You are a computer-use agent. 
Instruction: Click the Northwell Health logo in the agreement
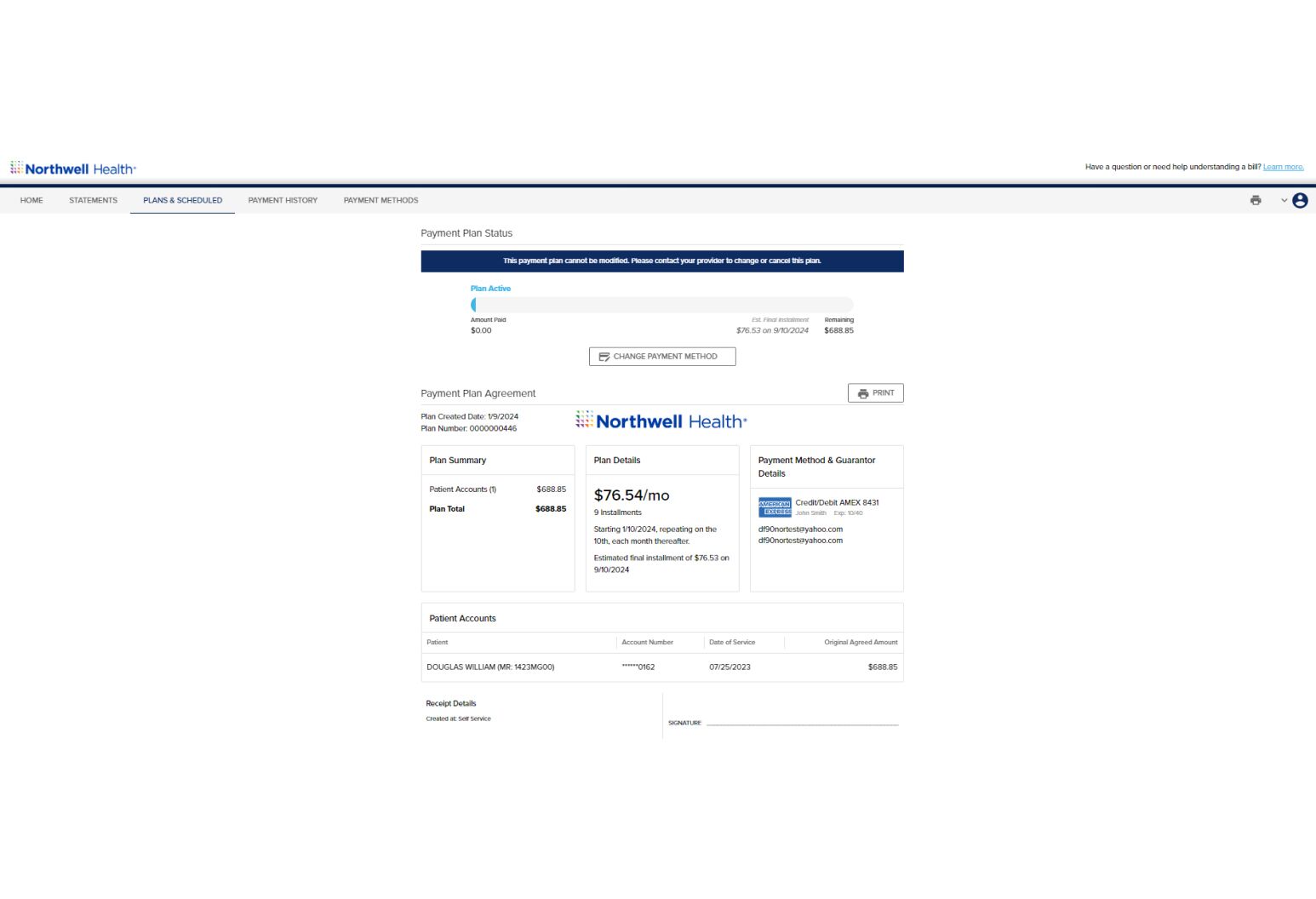[x=662, y=421]
